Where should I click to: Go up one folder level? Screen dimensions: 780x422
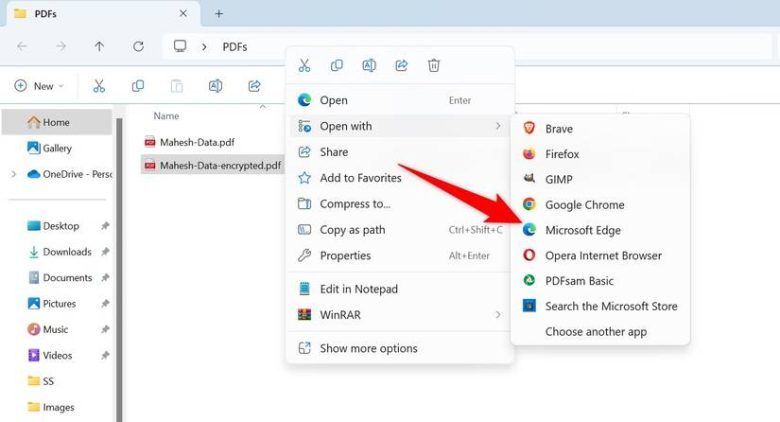click(99, 46)
